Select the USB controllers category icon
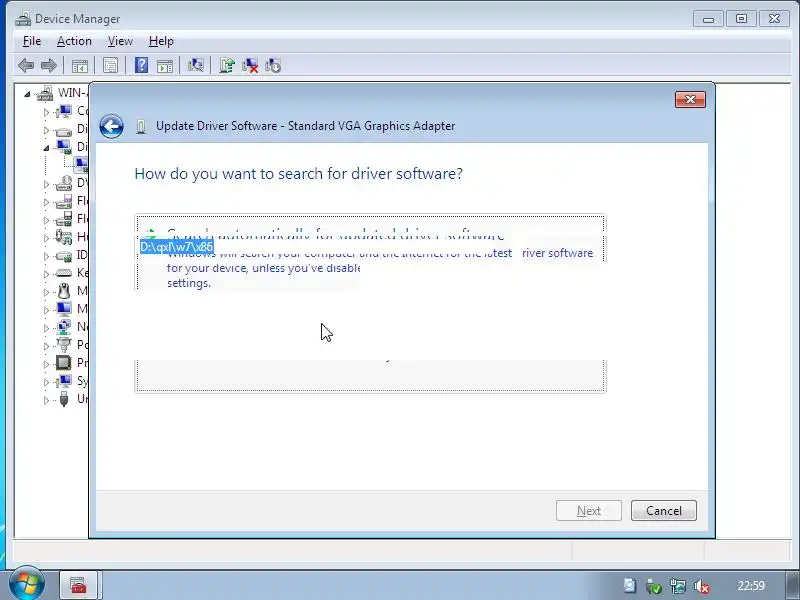 tap(64, 398)
